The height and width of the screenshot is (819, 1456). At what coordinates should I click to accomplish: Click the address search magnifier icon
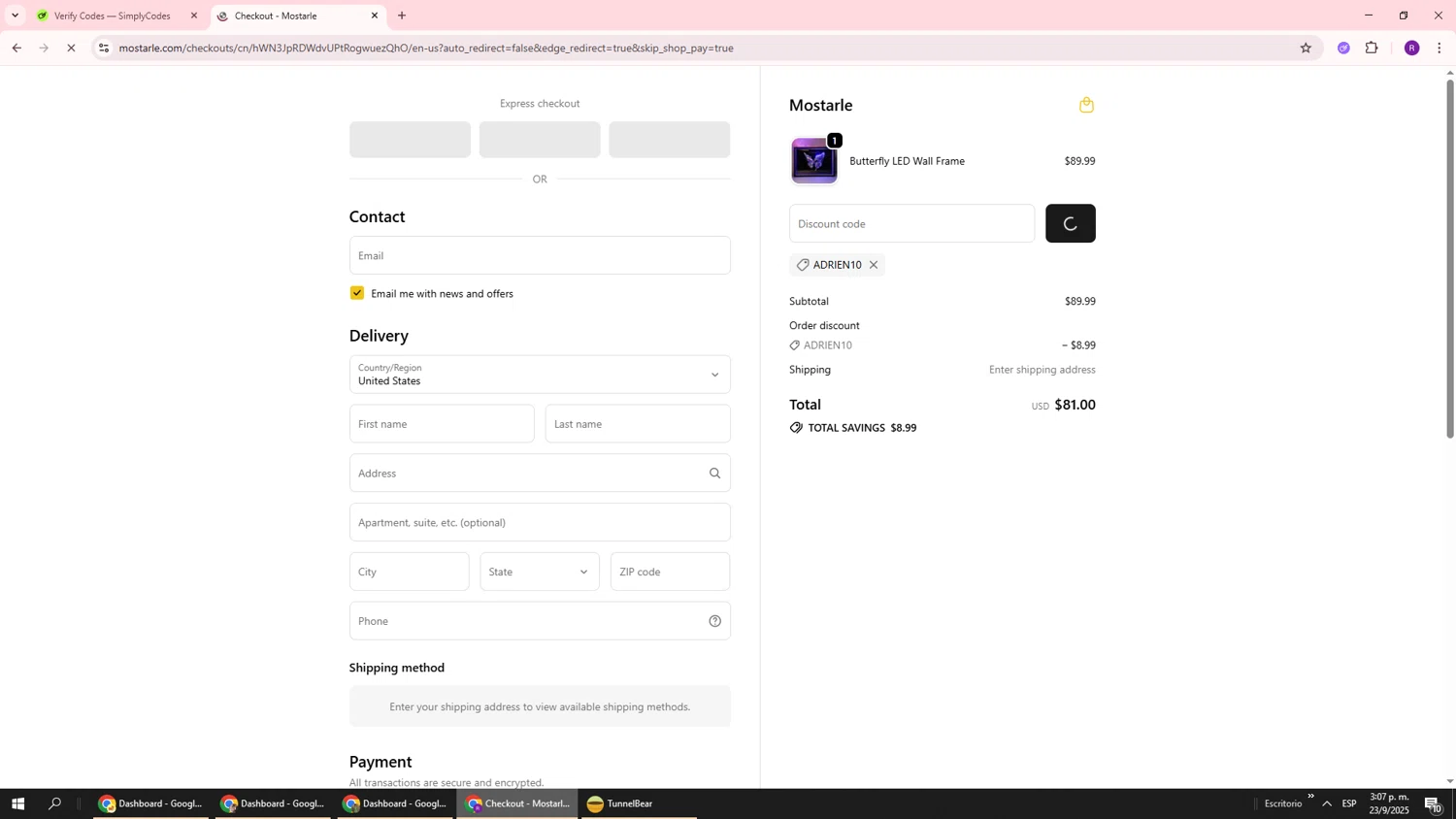tap(714, 474)
